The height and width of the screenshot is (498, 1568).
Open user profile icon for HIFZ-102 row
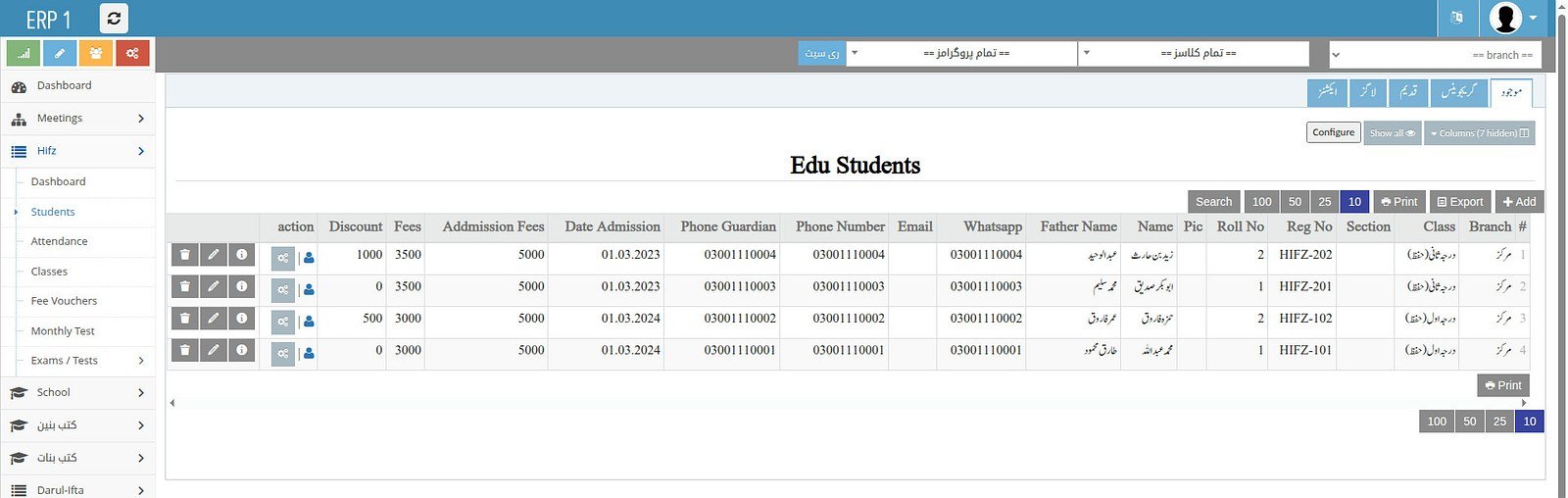(x=309, y=321)
